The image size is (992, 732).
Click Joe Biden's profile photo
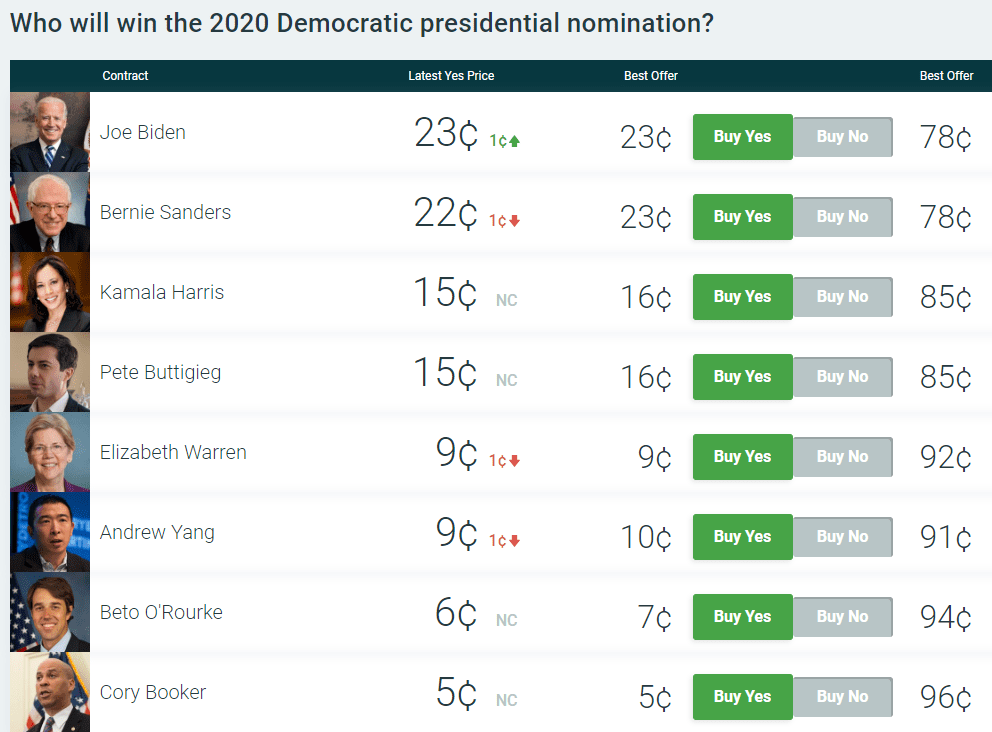pyautogui.click(x=50, y=133)
